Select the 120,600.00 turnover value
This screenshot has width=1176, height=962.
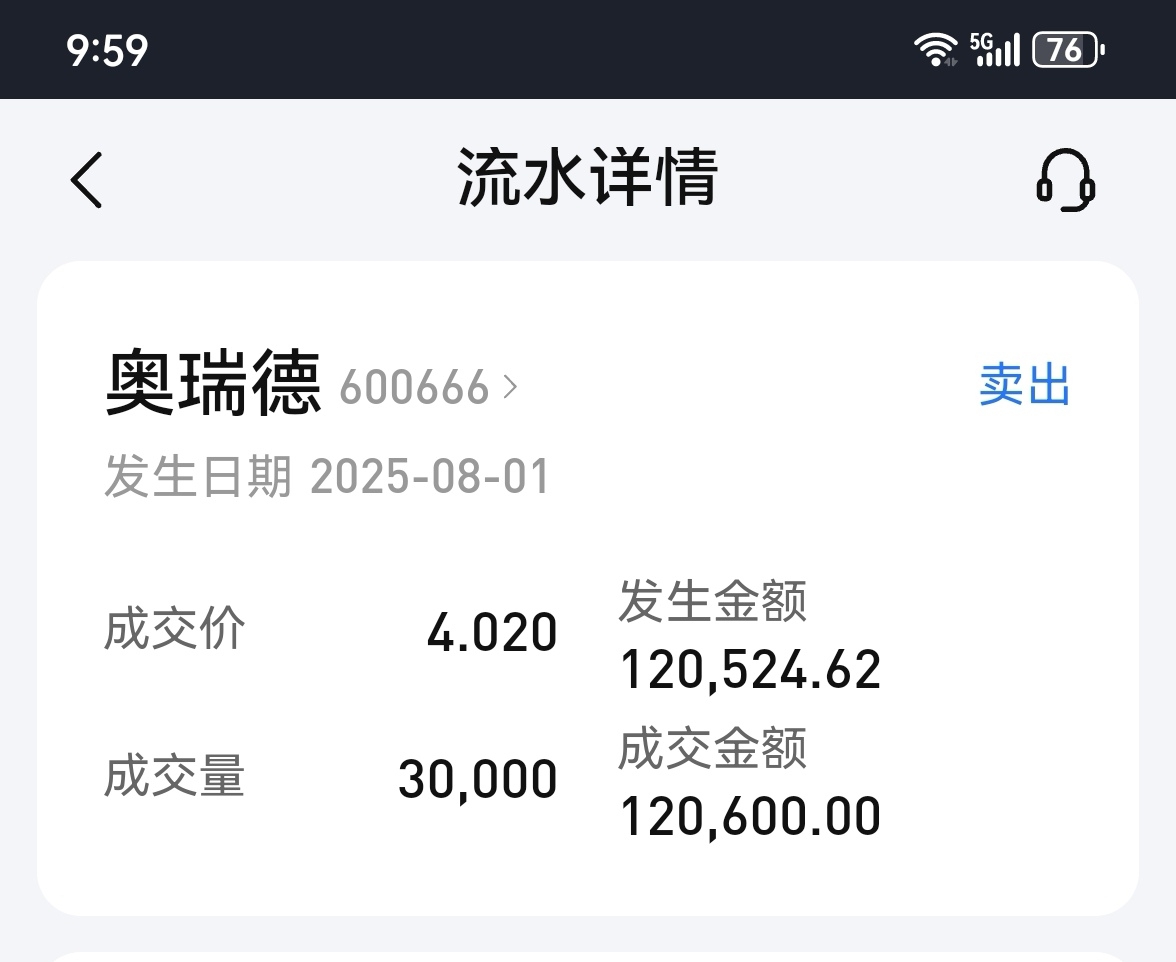(x=750, y=817)
